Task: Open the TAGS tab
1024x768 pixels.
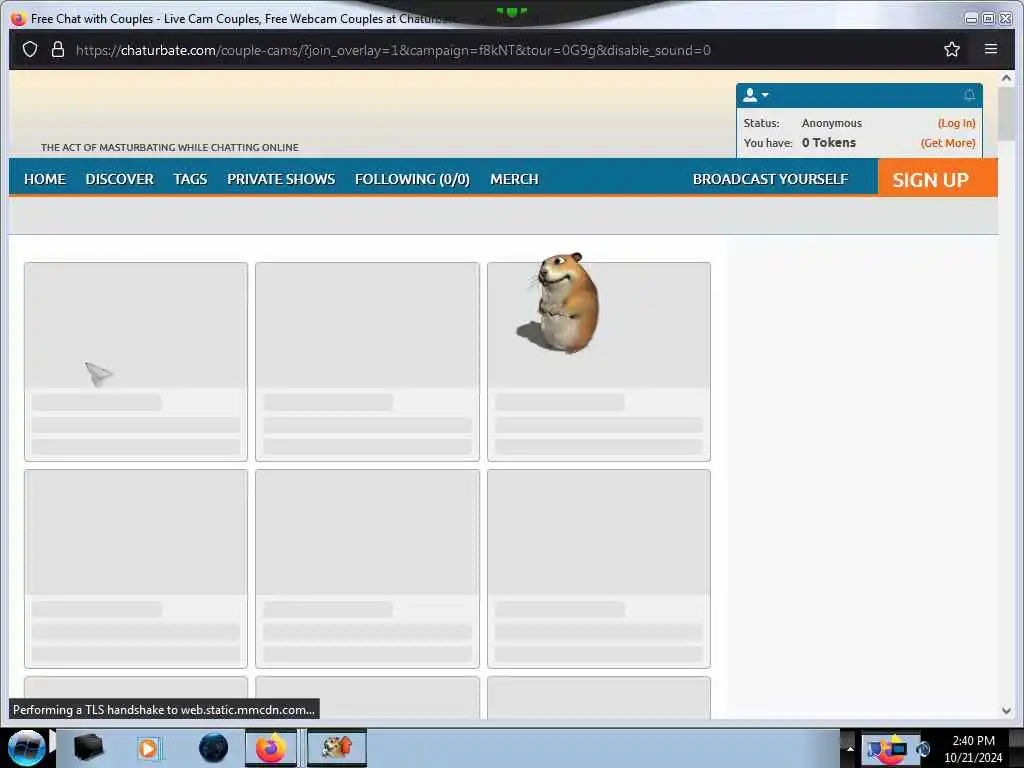Action: point(190,179)
